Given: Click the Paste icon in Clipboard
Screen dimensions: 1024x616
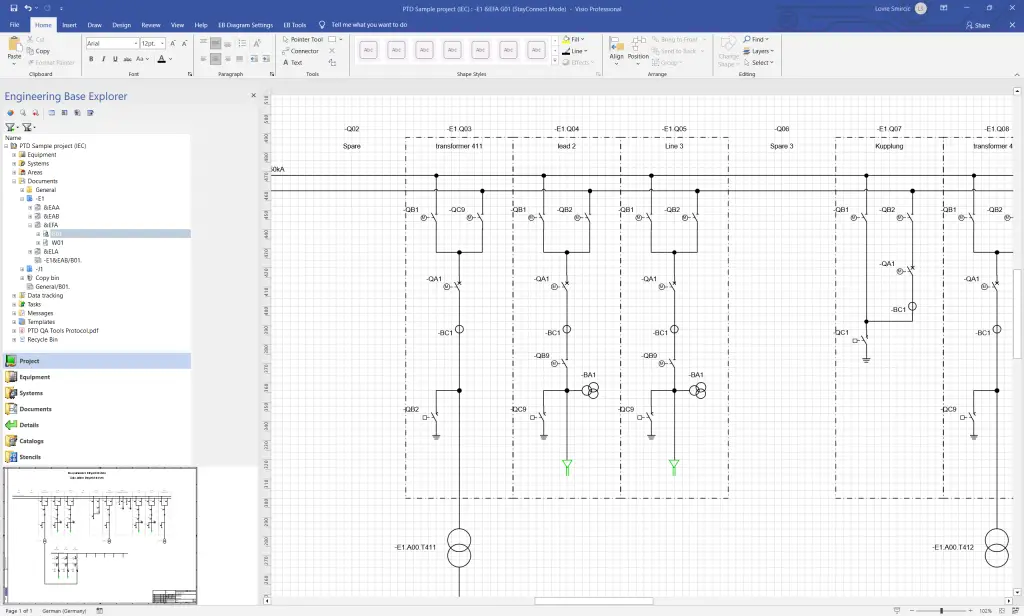Looking at the screenshot, I should 14,48.
